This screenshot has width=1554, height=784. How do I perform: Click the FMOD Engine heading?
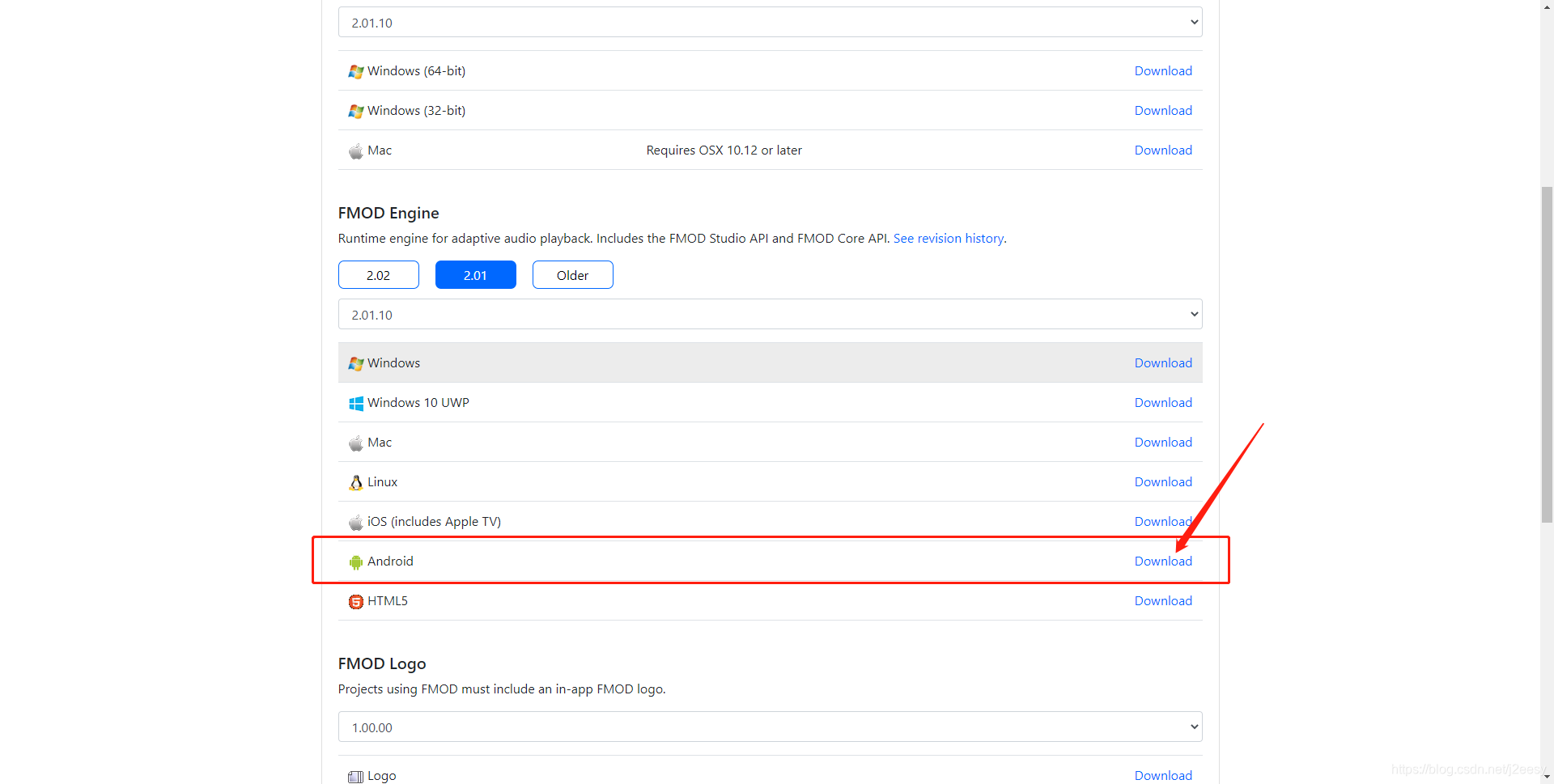click(388, 213)
